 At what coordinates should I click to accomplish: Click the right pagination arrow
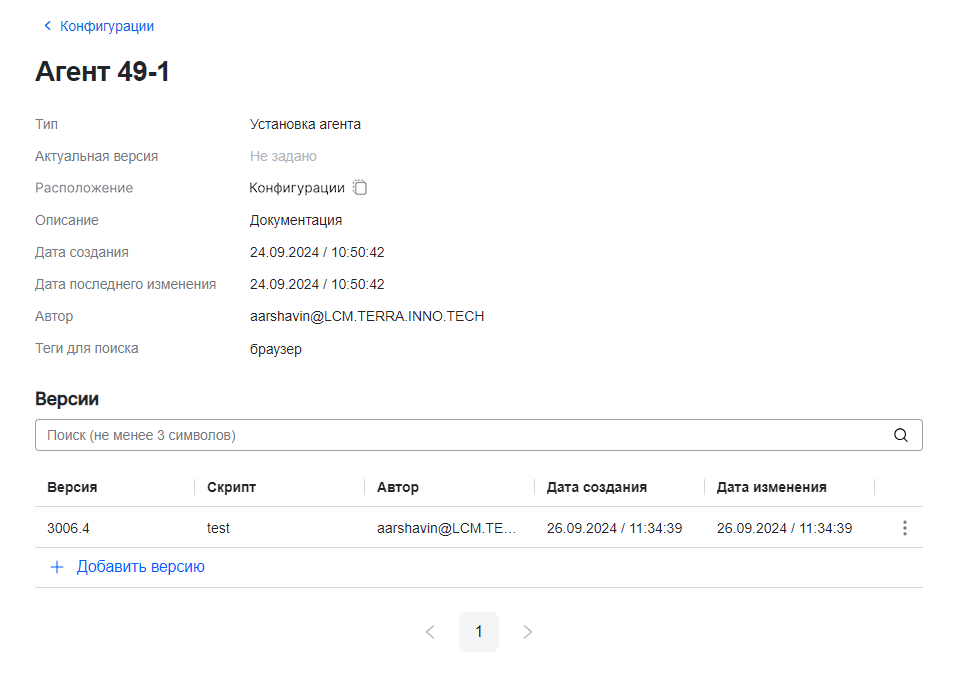pyautogui.click(x=527, y=631)
